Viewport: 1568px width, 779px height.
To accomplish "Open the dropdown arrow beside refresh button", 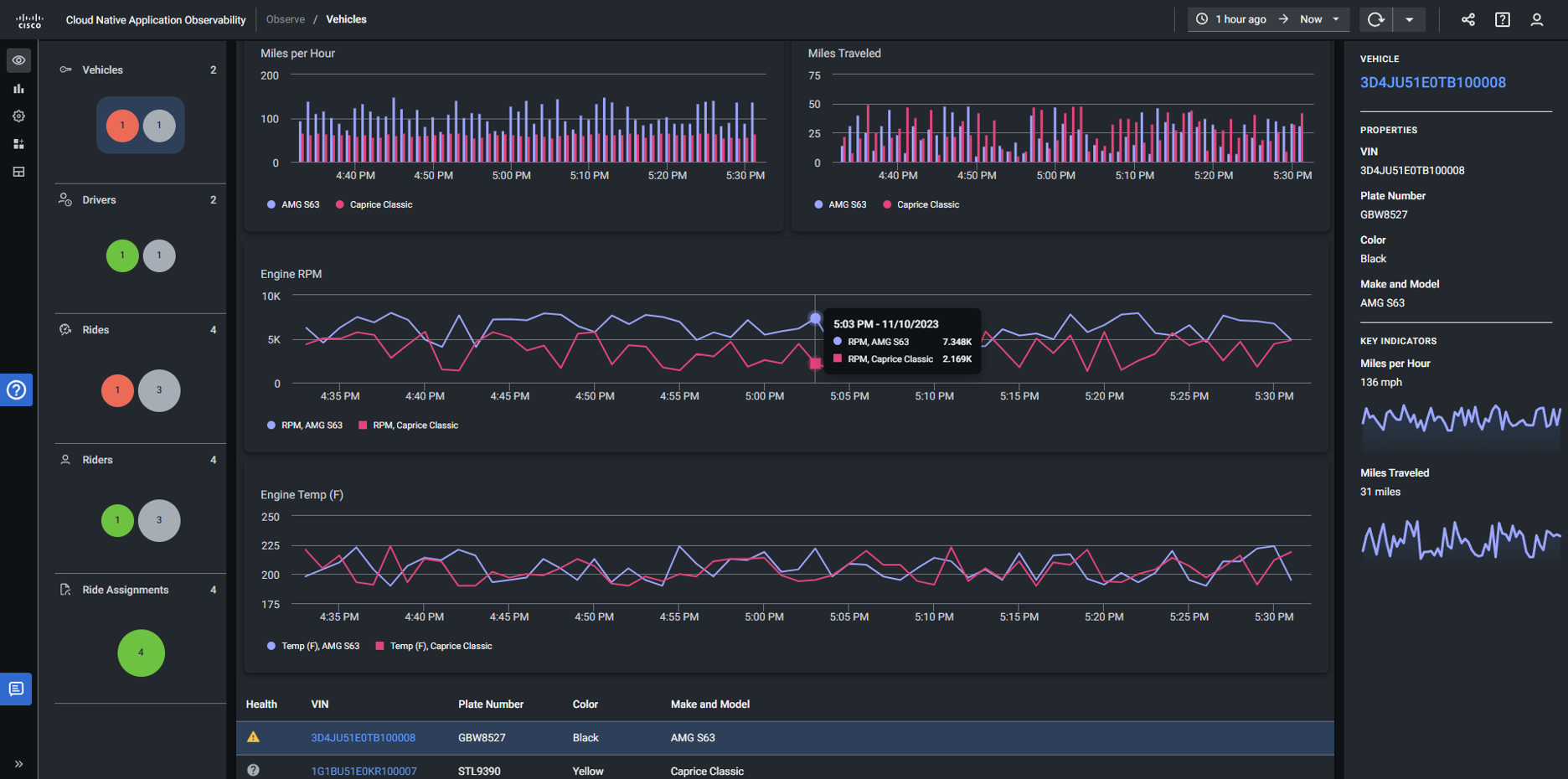I will click(x=1410, y=19).
